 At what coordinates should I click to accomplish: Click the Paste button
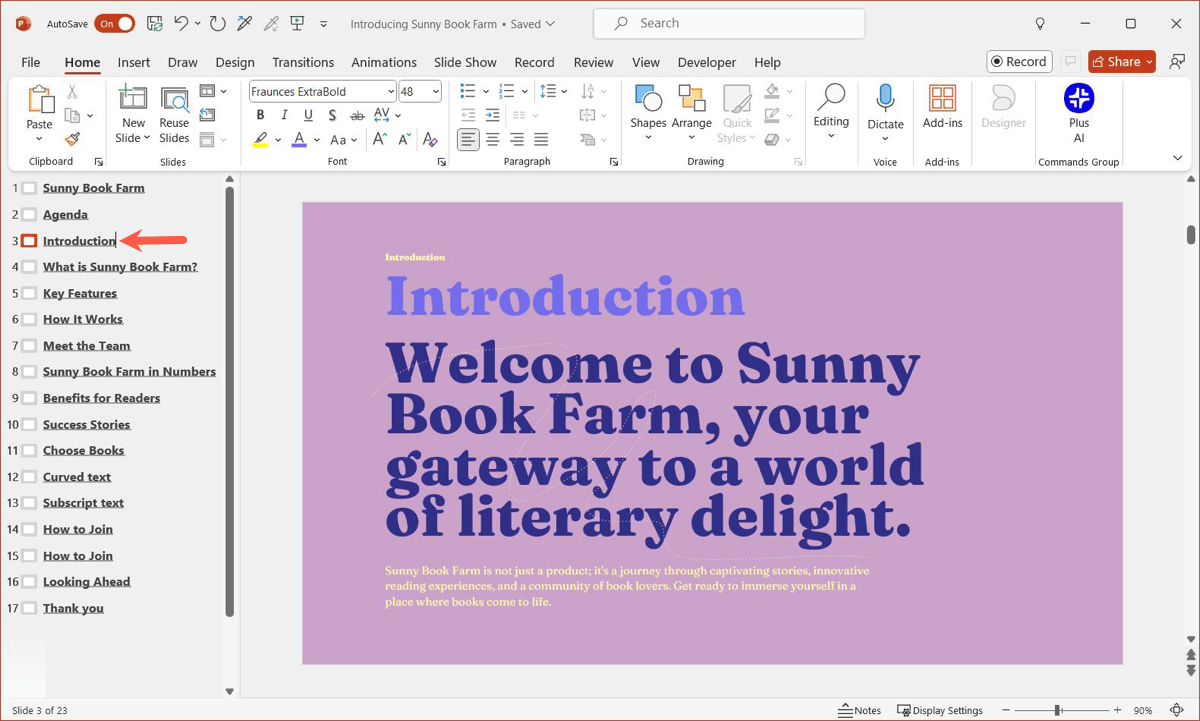point(39,114)
